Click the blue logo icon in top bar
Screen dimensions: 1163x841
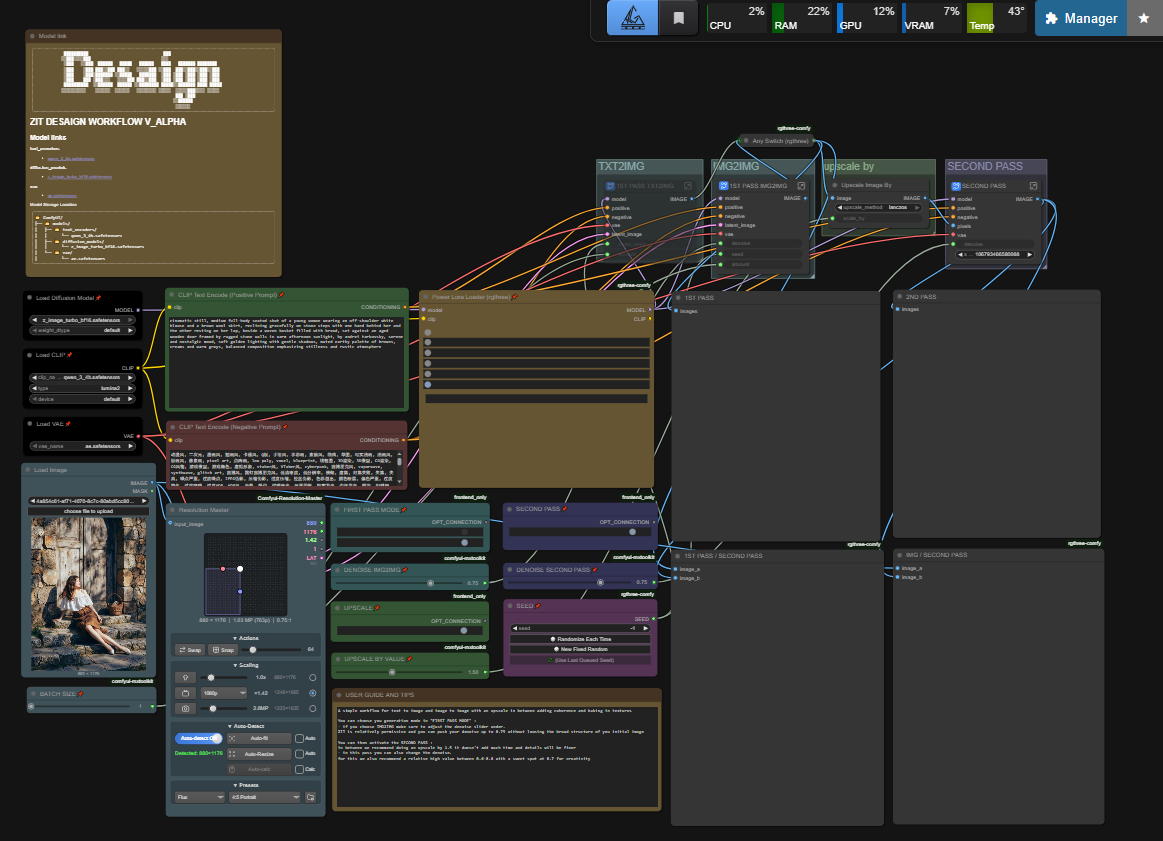632,18
